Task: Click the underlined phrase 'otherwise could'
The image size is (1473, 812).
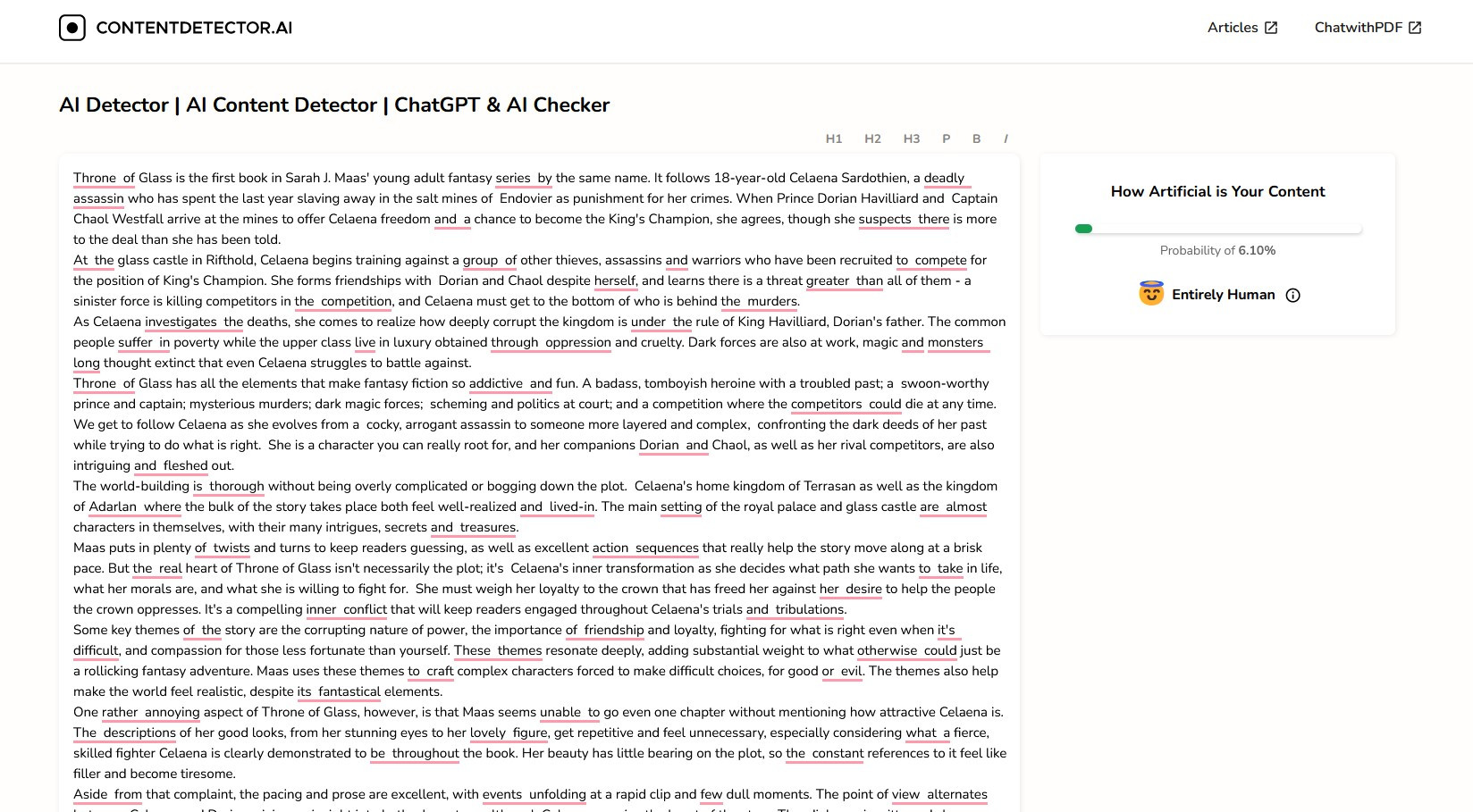Action: (907, 650)
